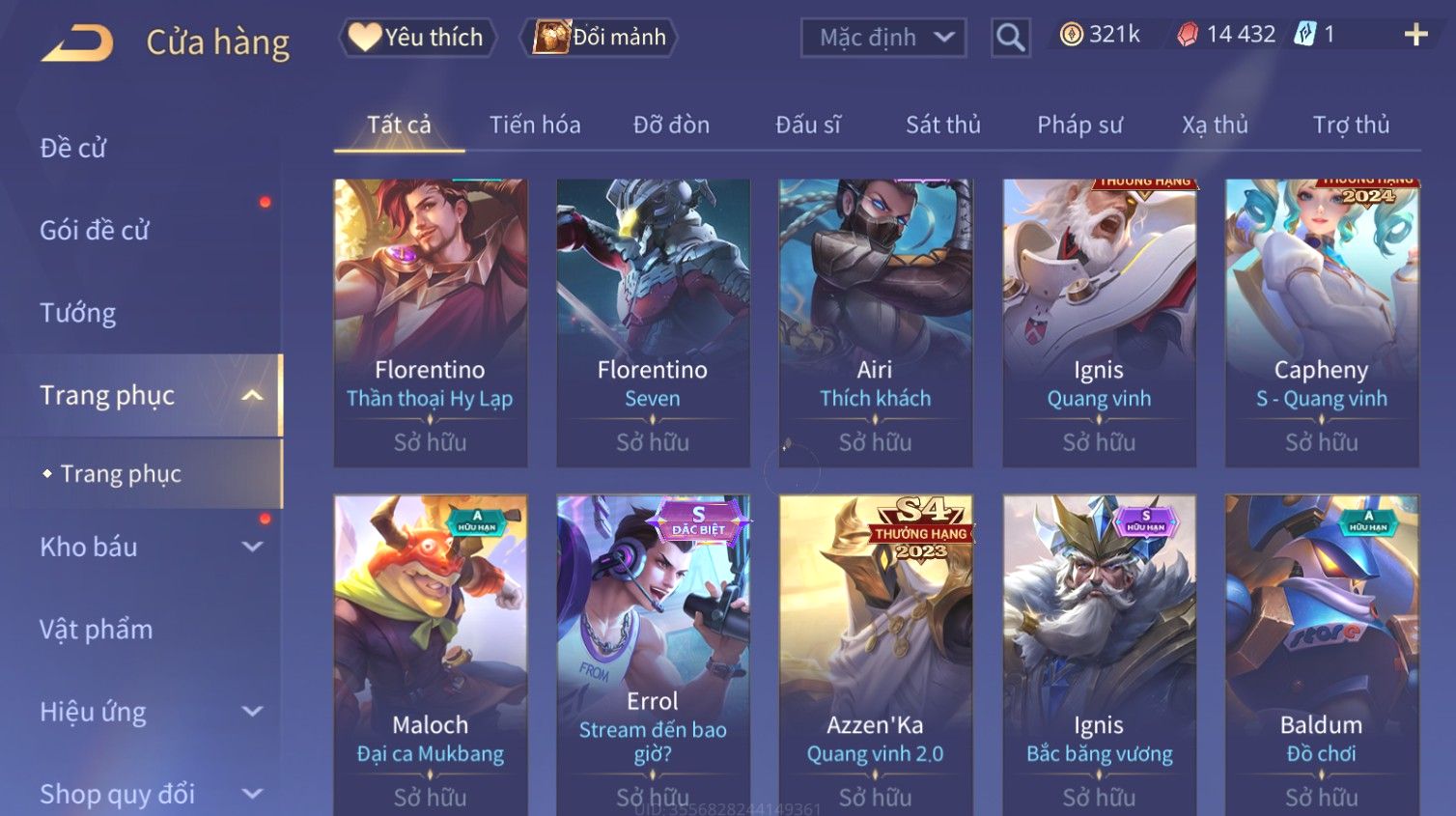1456x816 pixels.
Task: Open the Erol Stream đến bao giờ skin
Action: [653, 655]
